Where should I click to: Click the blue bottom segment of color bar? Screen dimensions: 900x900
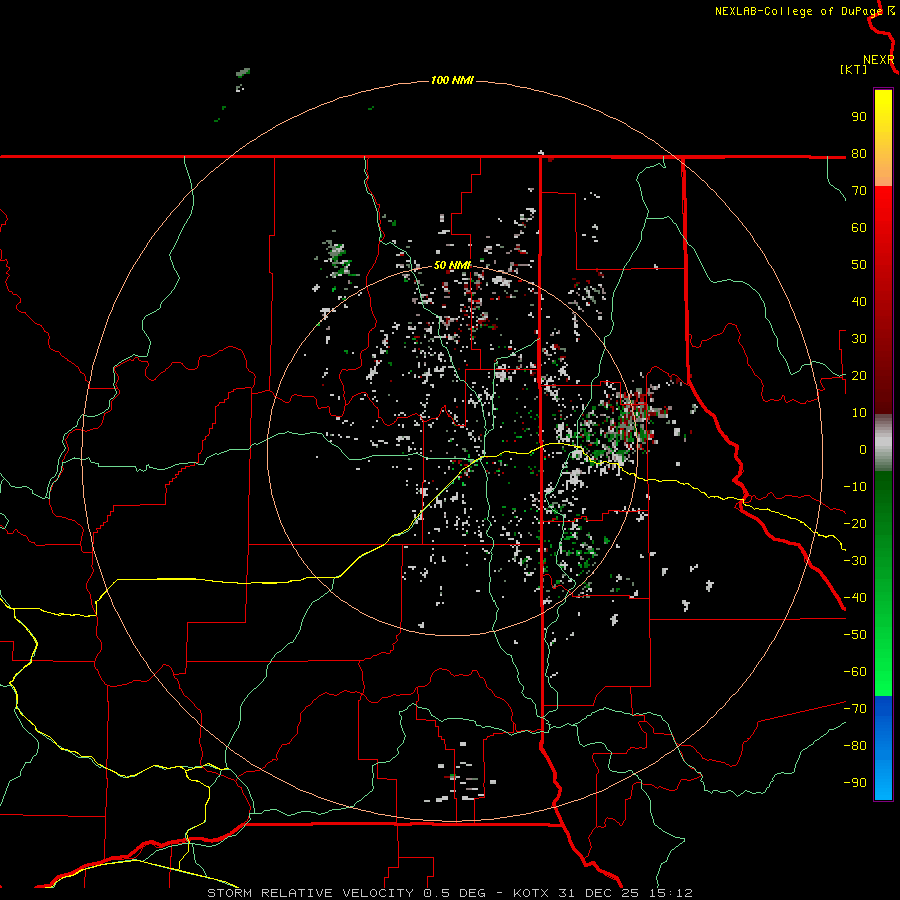883,748
